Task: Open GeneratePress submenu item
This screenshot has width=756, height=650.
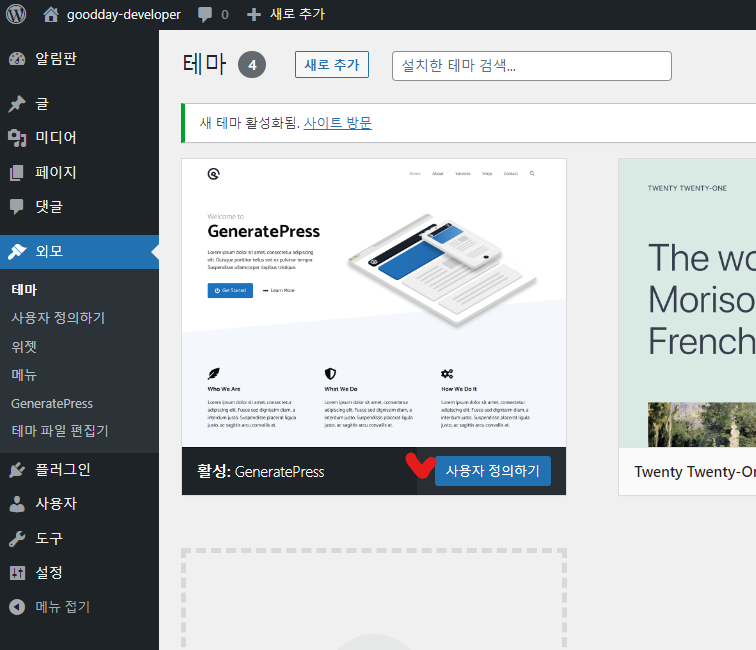Action: [52, 404]
